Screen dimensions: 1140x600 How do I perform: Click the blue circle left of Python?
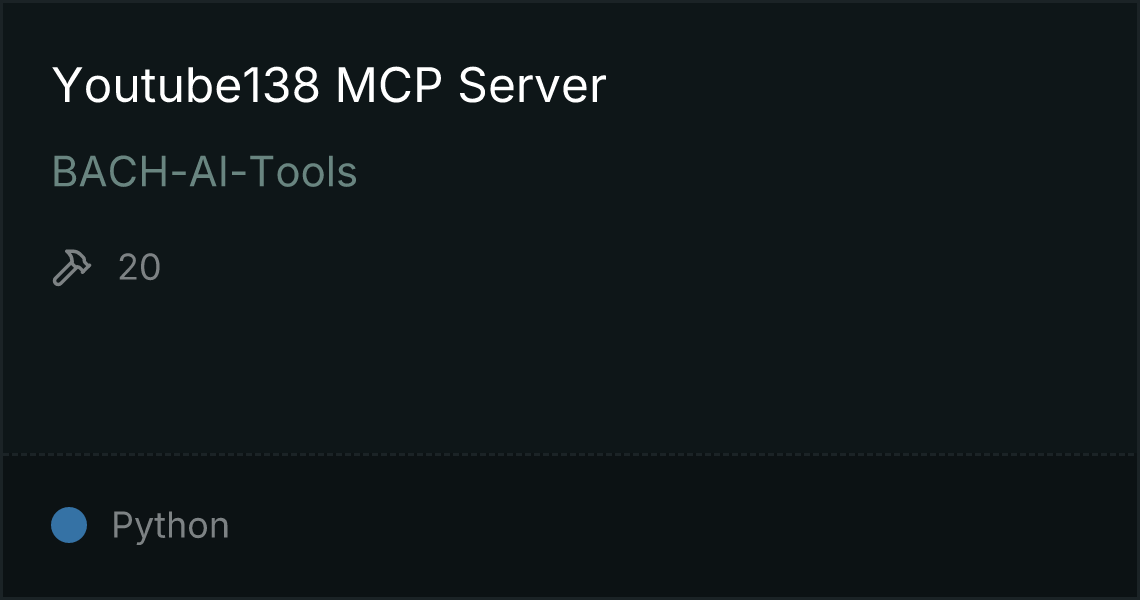(x=69, y=525)
